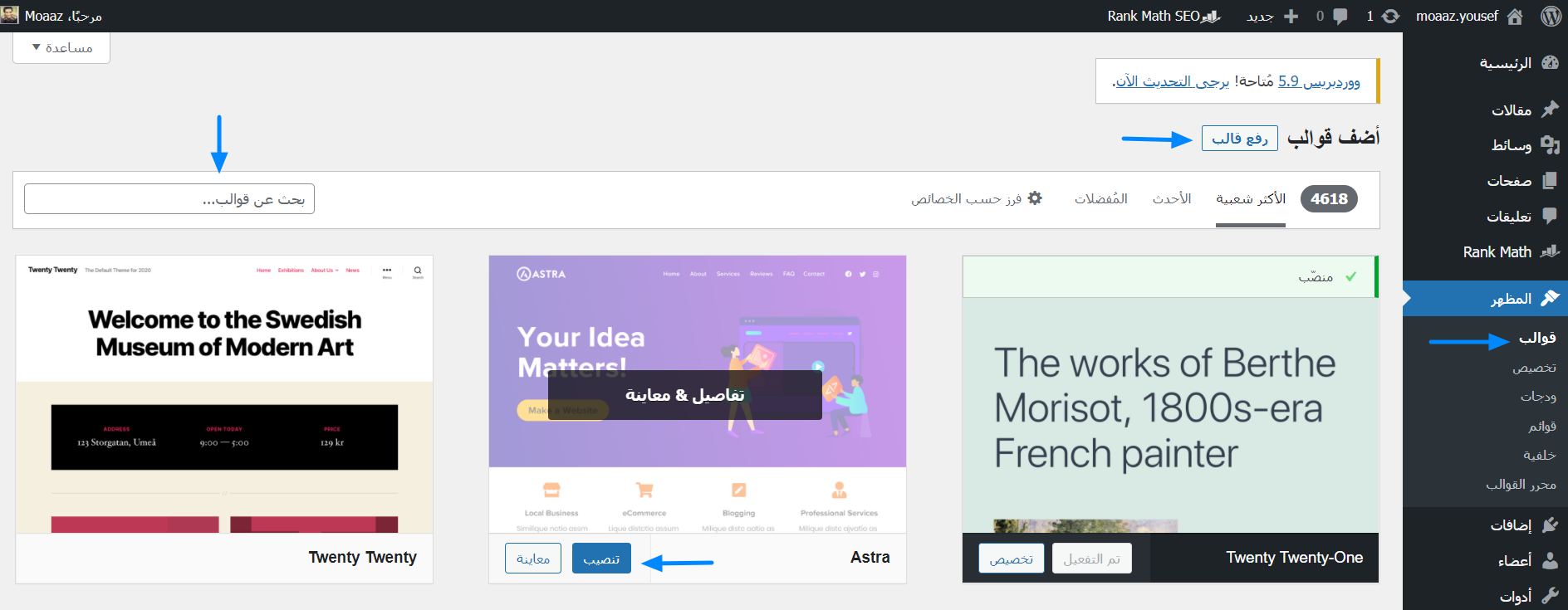Click the Rank Math sidebar icon
The image size is (1568, 610).
(1550, 251)
